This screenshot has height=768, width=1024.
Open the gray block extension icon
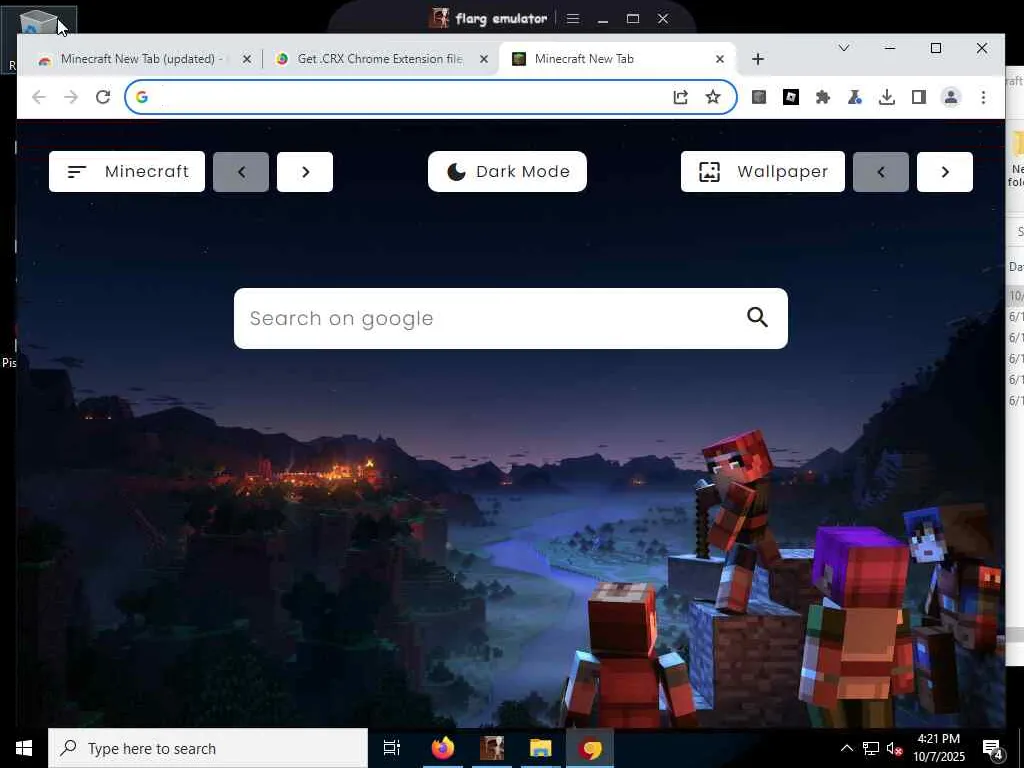coord(758,97)
